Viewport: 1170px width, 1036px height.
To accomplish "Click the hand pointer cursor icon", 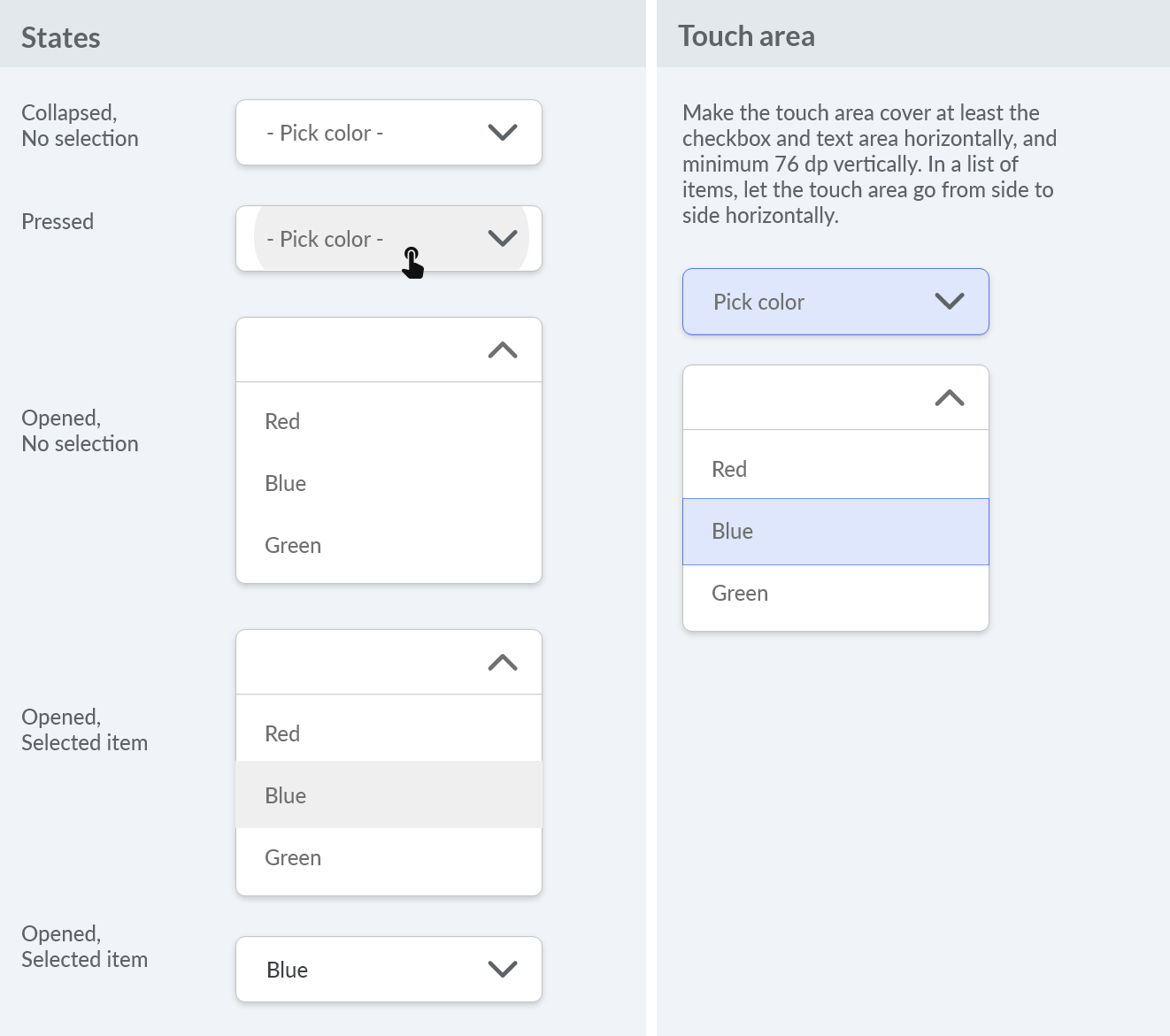I will pos(412,263).
